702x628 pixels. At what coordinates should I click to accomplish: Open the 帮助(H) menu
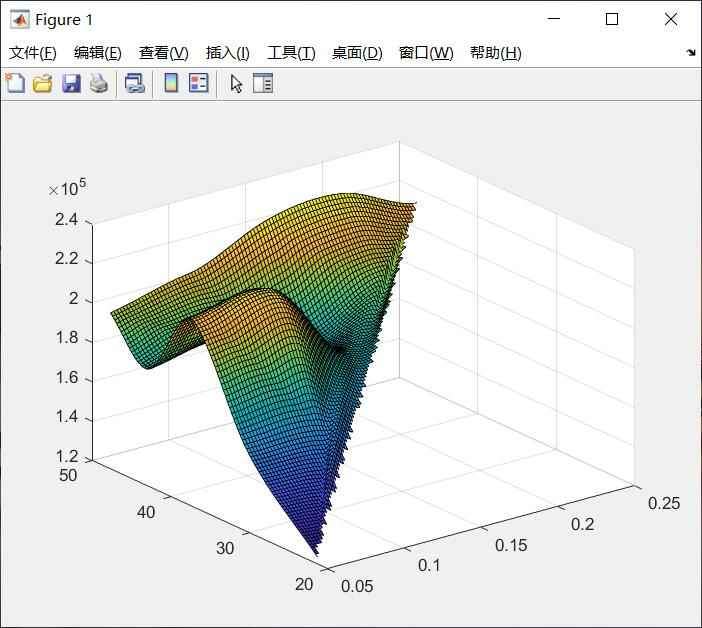click(x=495, y=53)
